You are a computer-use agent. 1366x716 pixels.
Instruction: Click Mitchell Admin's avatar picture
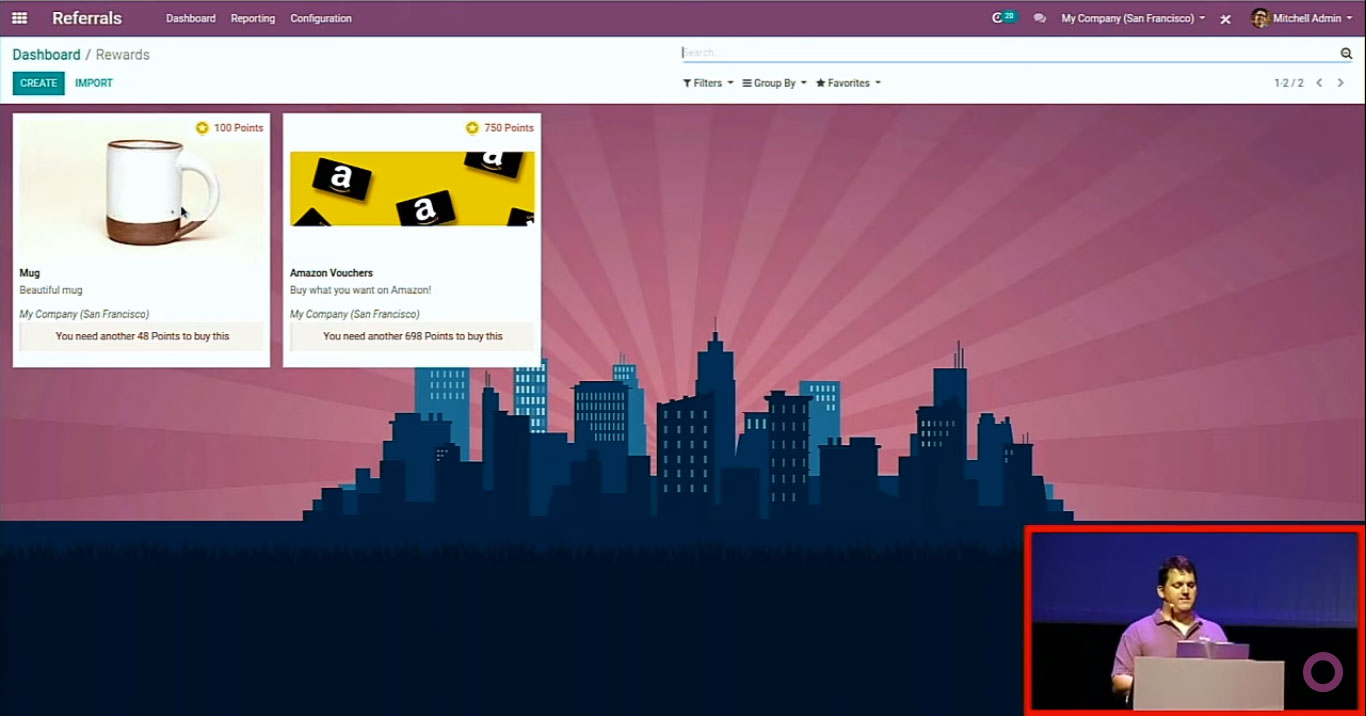(1259, 18)
